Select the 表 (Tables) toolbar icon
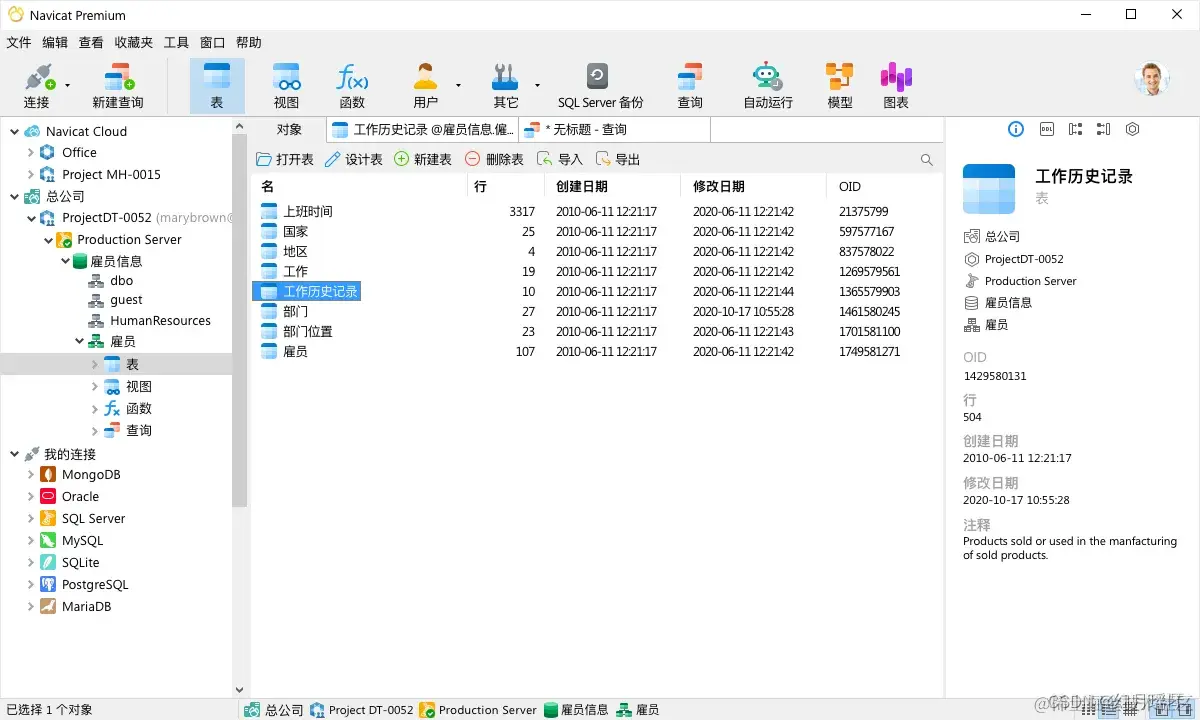This screenshot has height=720, width=1200. coord(216,85)
